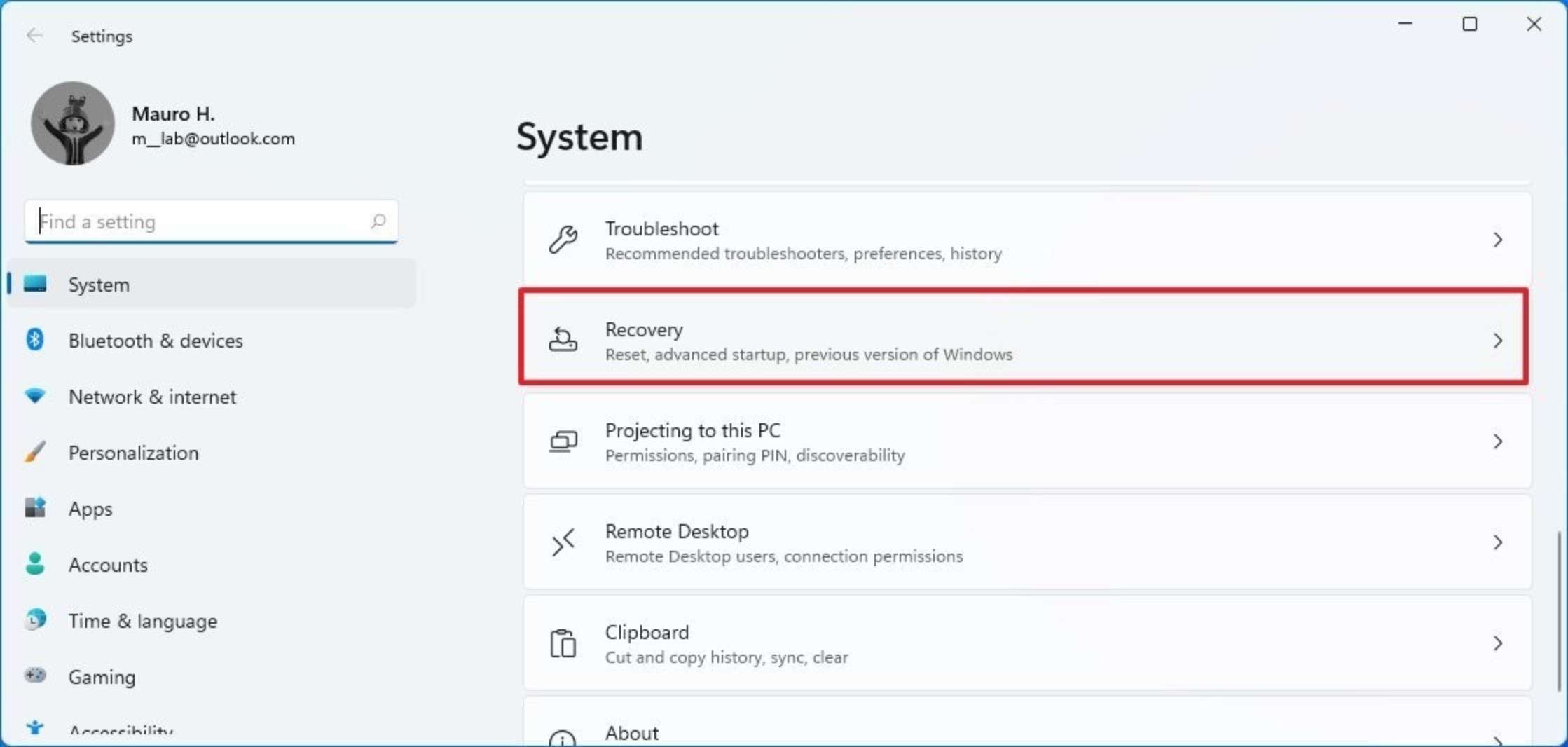Open Remote Desktop settings entry
Viewport: 1568px width, 747px height.
[1027, 542]
